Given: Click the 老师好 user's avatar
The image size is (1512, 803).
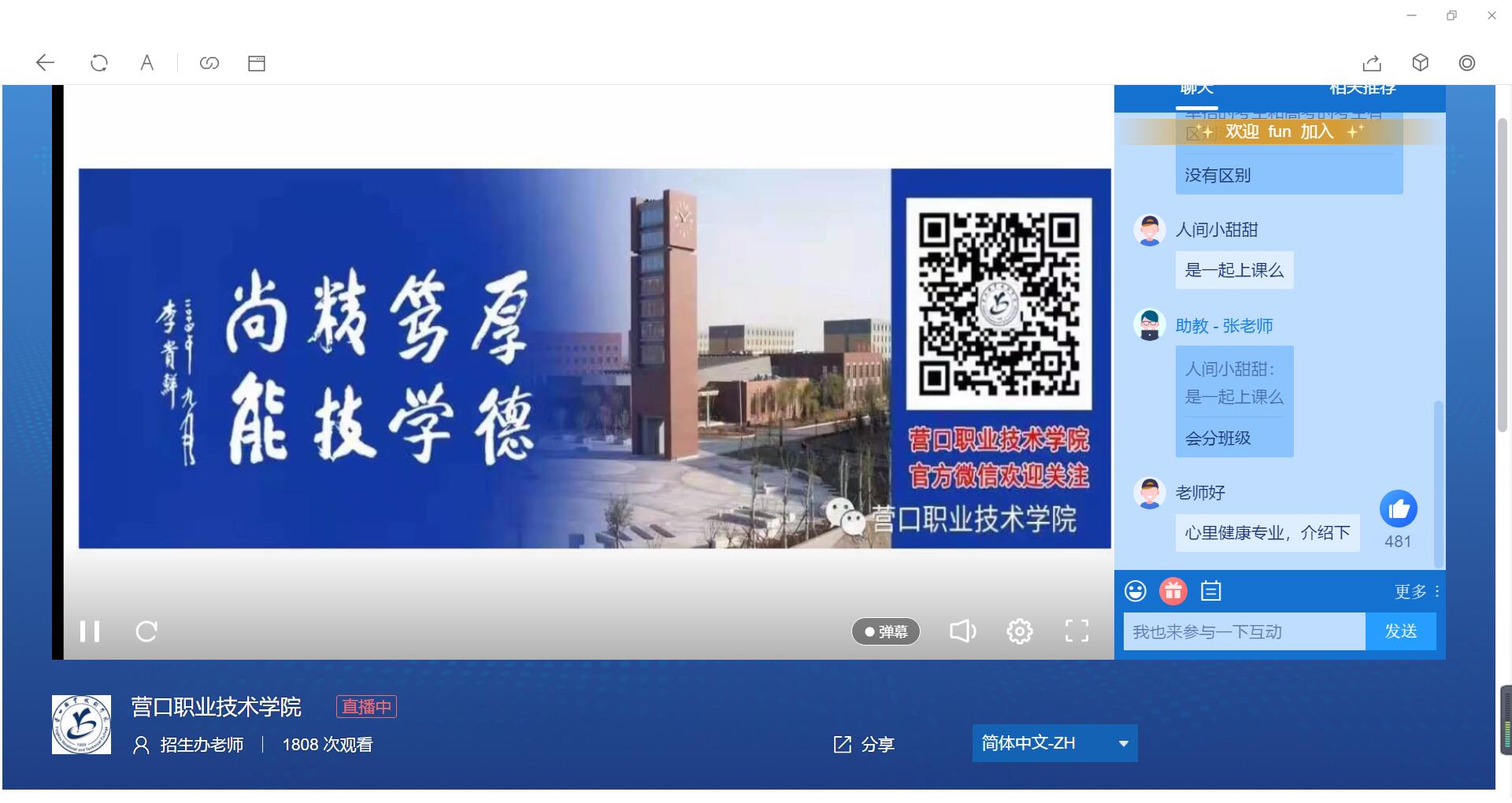Looking at the screenshot, I should pos(1149,493).
